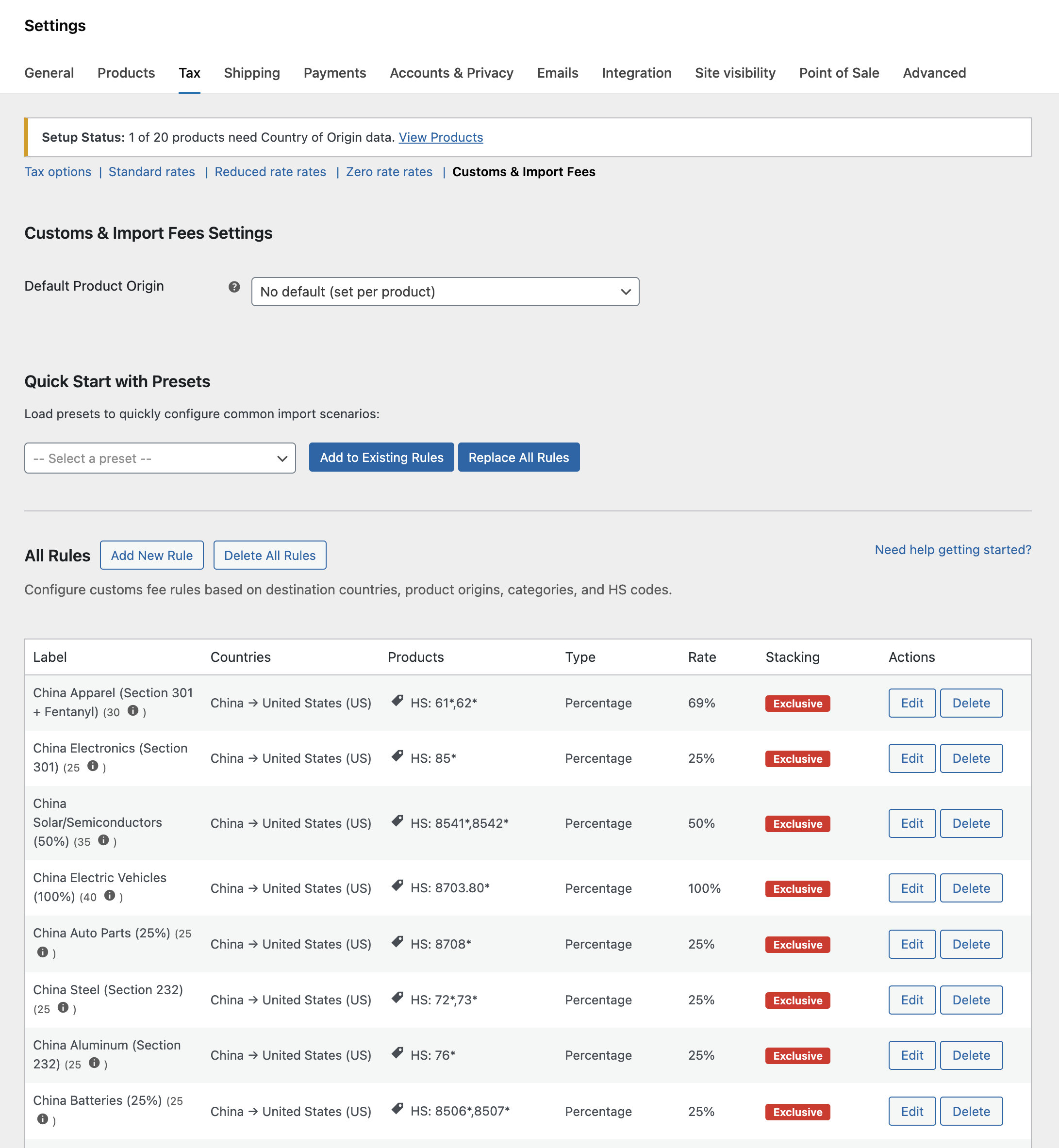Click info icon on China Electric Vehicles rule
1059x1148 pixels.
(x=110, y=896)
